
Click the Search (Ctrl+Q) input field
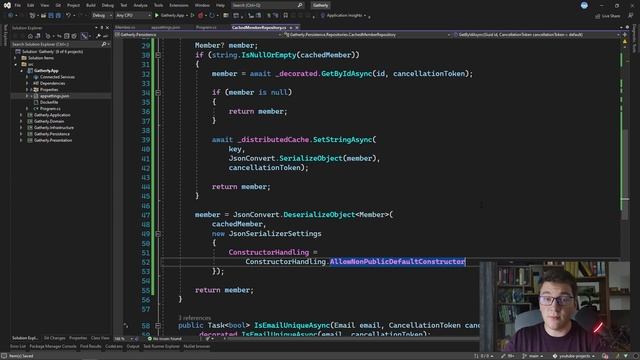point(267,5)
